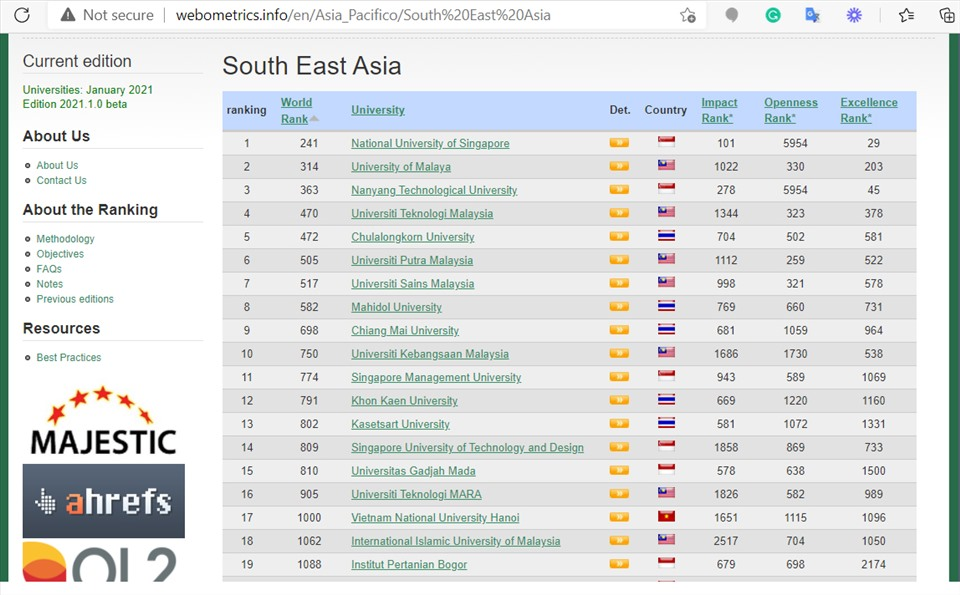Click the ahrefs sponsor logo

pyautogui.click(x=103, y=501)
